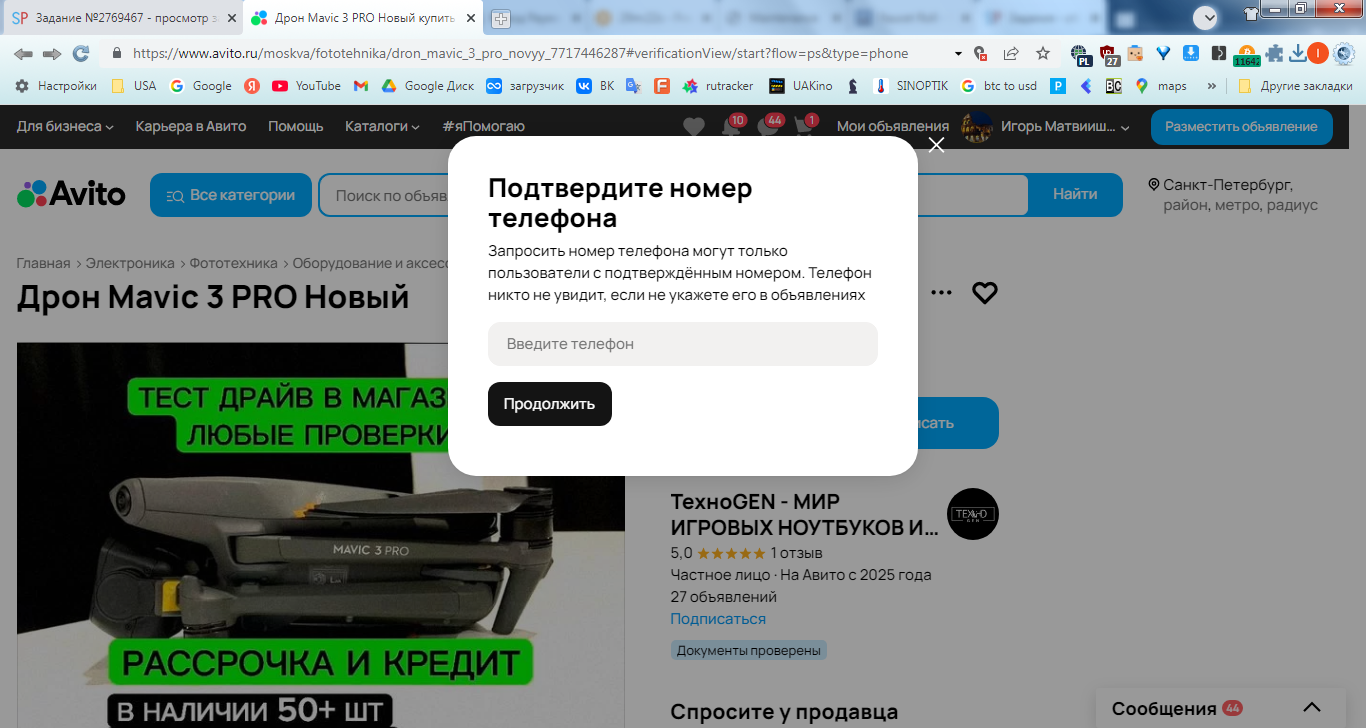Close the 'Задание №2769467' tab

(x=230, y=18)
